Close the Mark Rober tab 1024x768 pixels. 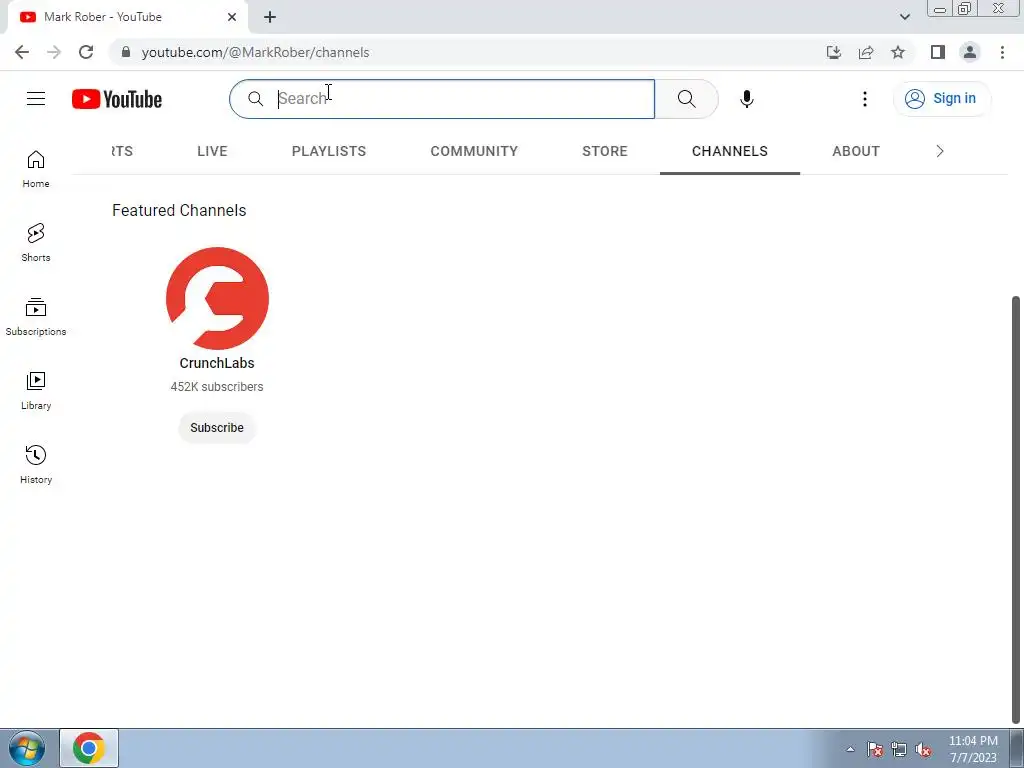[x=232, y=17]
